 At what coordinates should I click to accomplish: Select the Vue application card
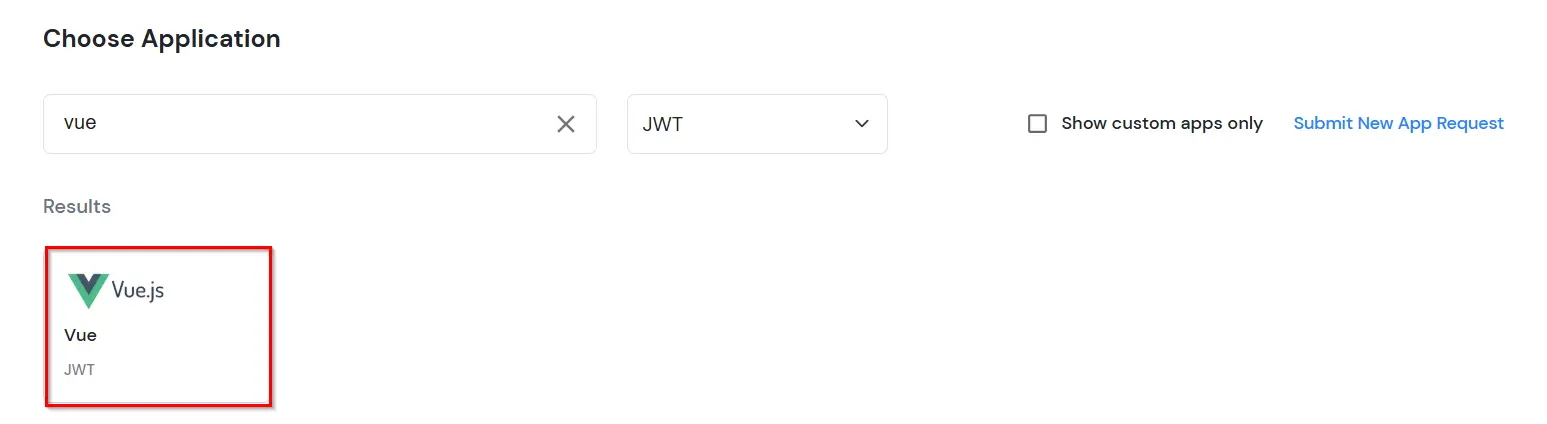tap(159, 326)
